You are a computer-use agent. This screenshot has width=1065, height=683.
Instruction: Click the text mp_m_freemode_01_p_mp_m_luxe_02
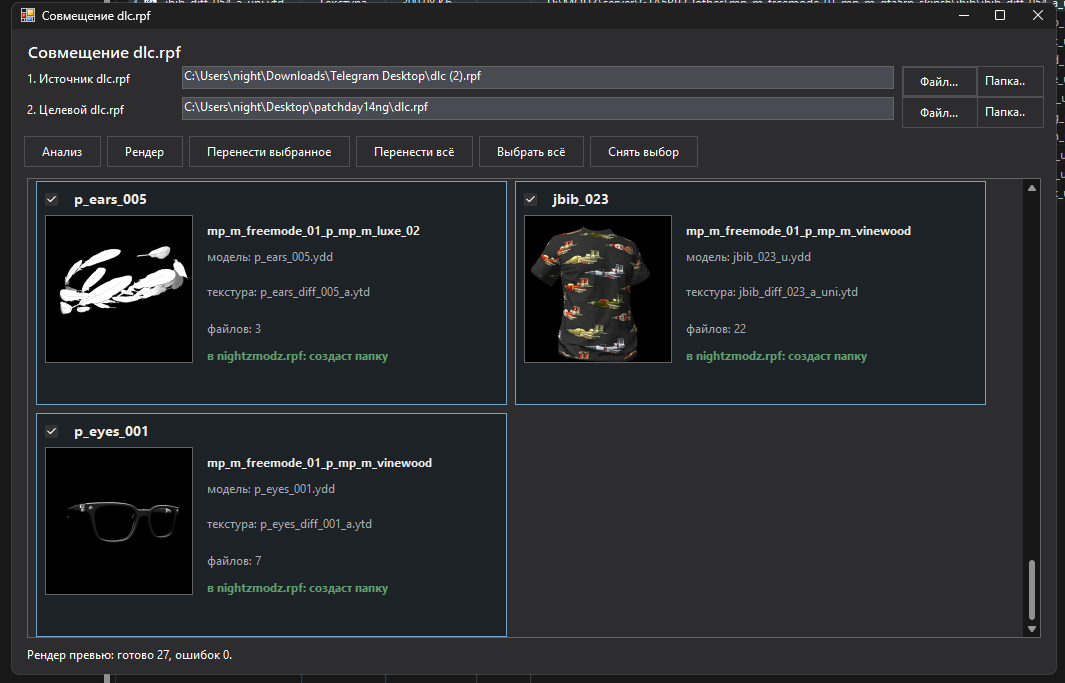(x=313, y=231)
